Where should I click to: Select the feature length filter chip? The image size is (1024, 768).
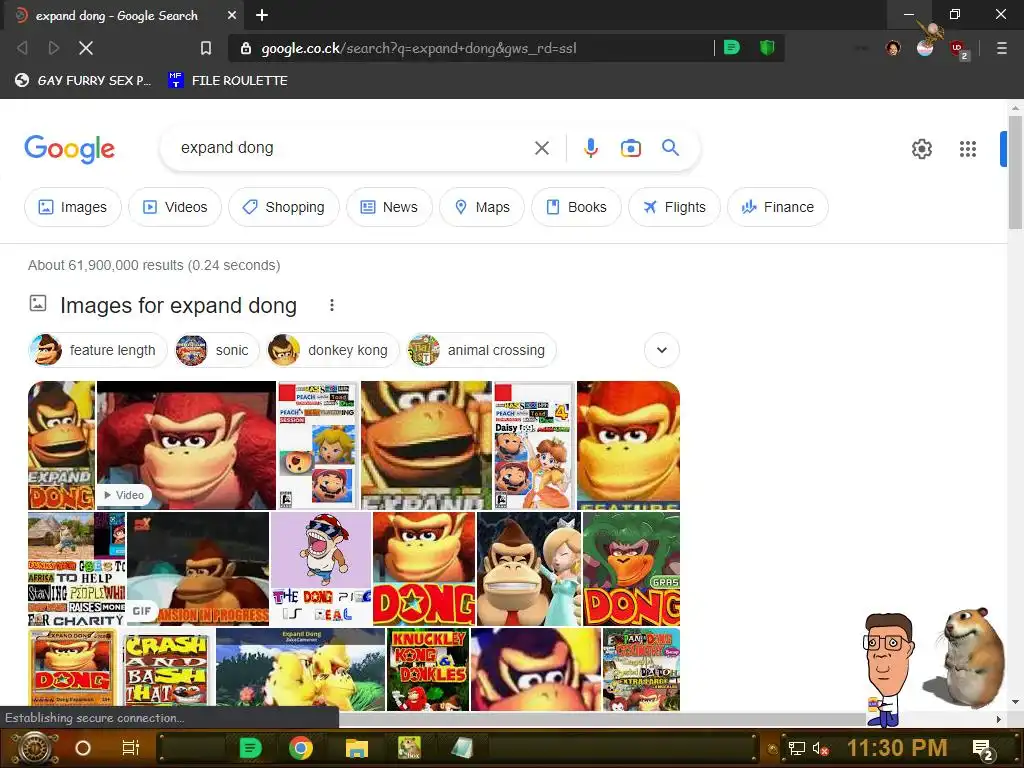97,350
